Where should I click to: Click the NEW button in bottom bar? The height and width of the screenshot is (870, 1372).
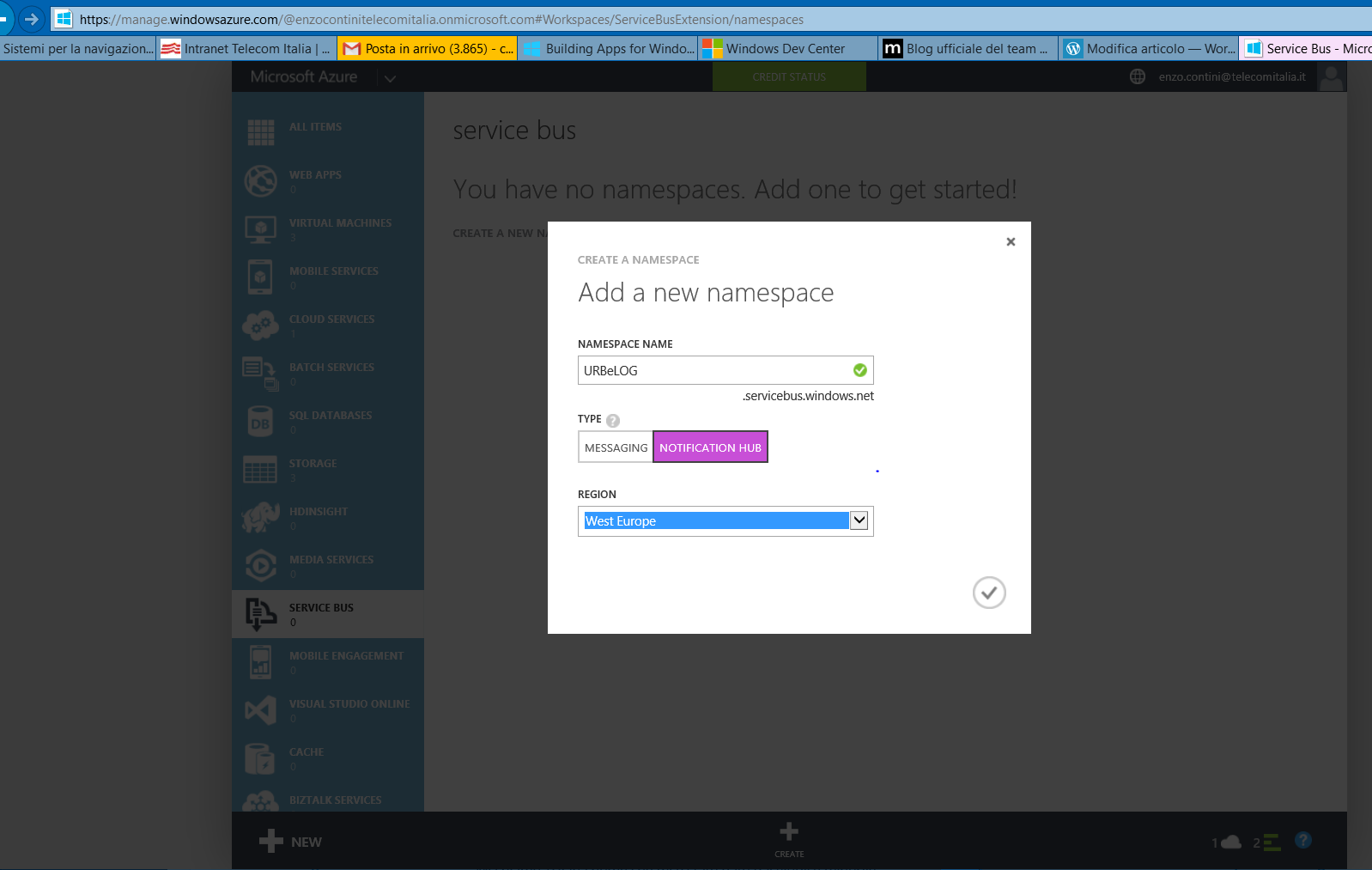pyautogui.click(x=291, y=842)
